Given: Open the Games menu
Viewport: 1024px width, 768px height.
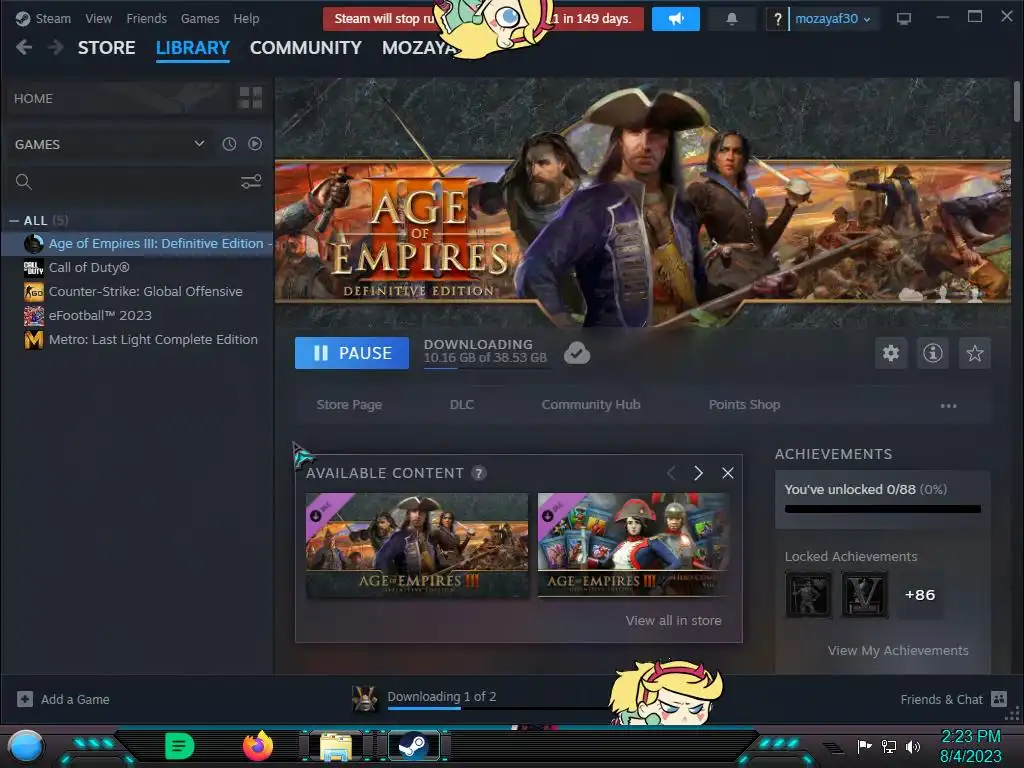Looking at the screenshot, I should click(x=200, y=19).
